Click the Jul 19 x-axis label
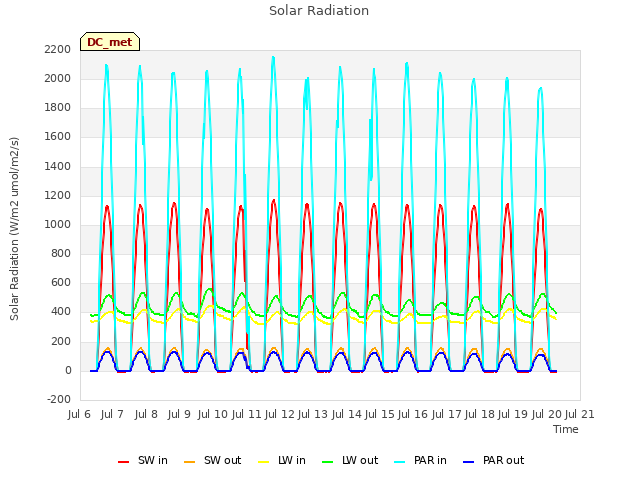Screen dimensions: 640x480 coord(512,414)
